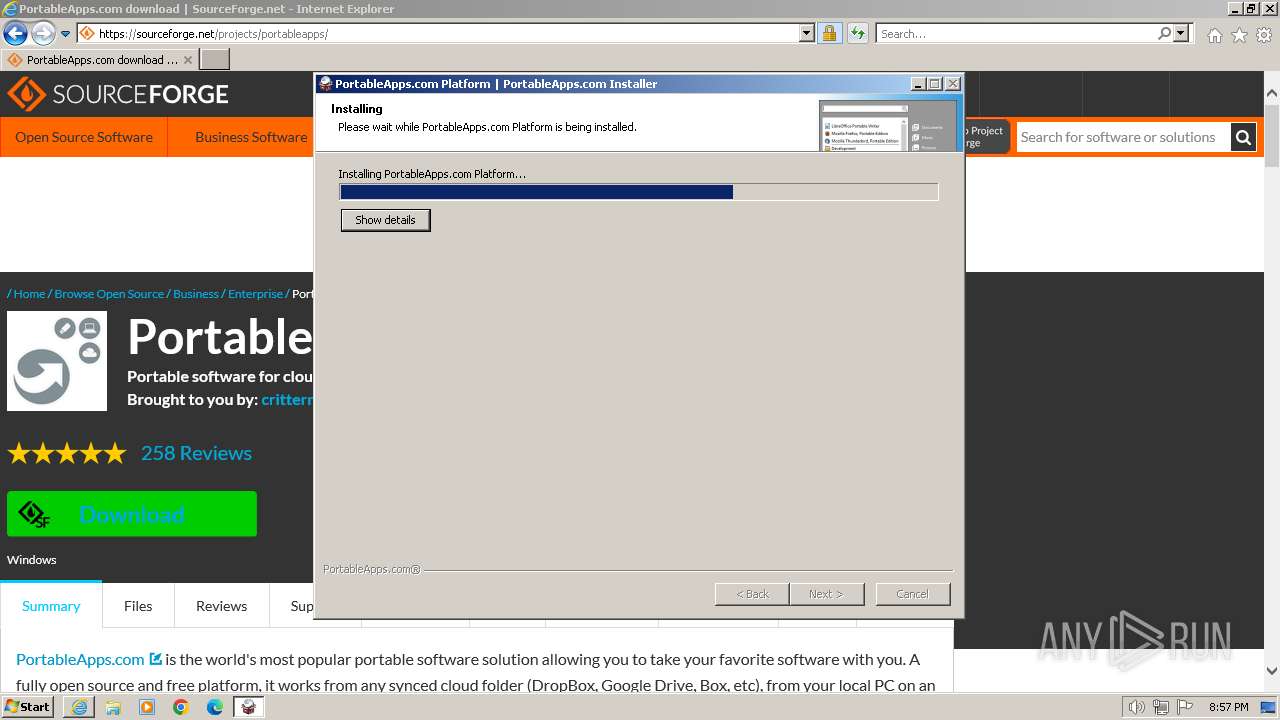Open the media player taskbar icon
This screenshot has width=1280, height=720.
(x=147, y=707)
